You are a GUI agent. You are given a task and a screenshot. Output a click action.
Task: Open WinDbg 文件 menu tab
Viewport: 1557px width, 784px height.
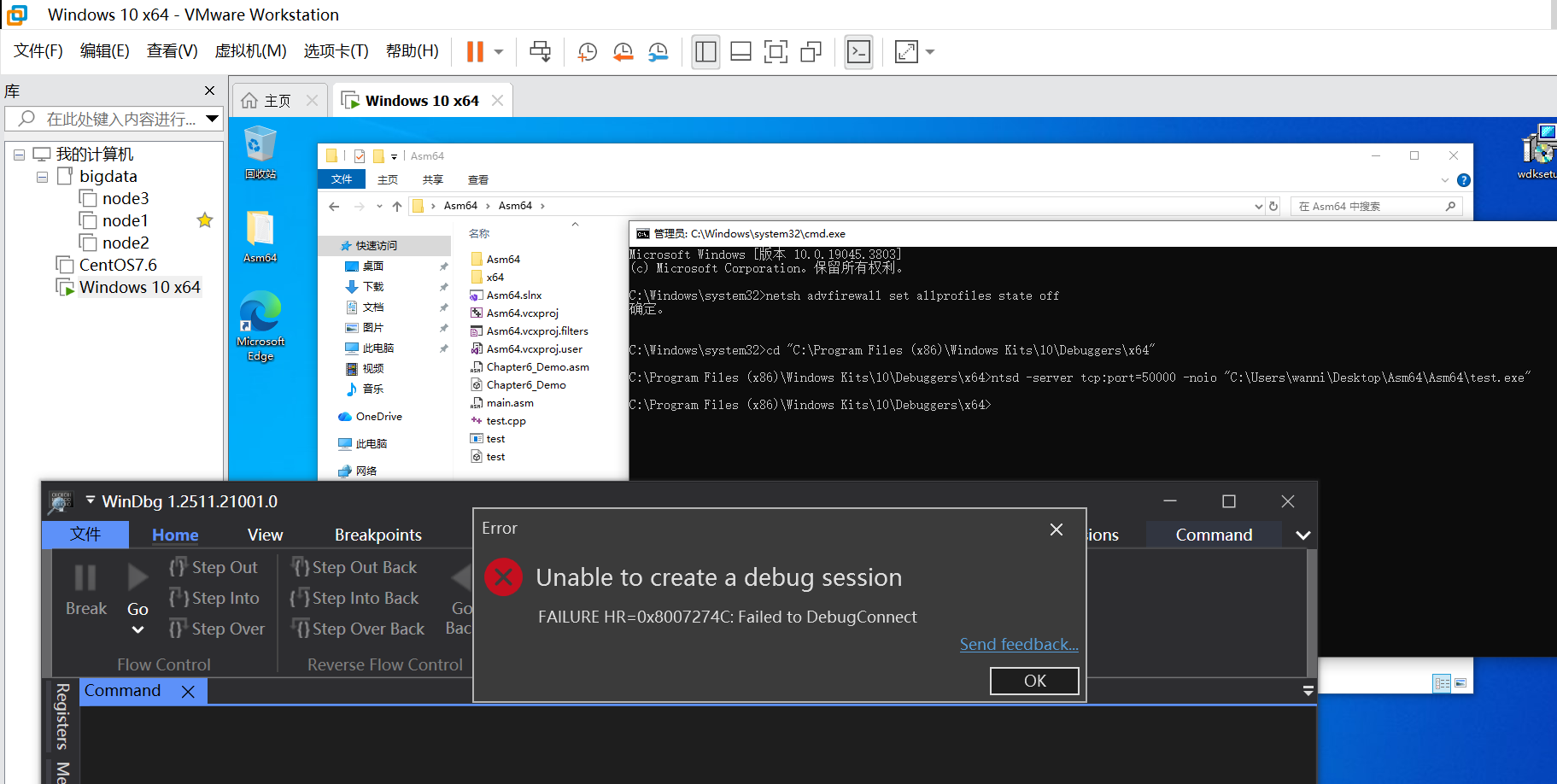(85, 535)
